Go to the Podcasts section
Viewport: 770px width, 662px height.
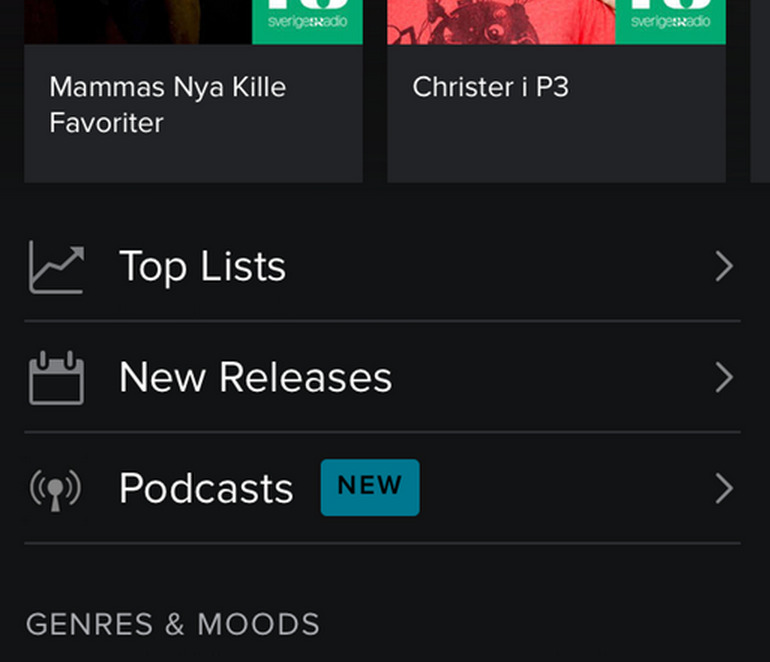[383, 489]
